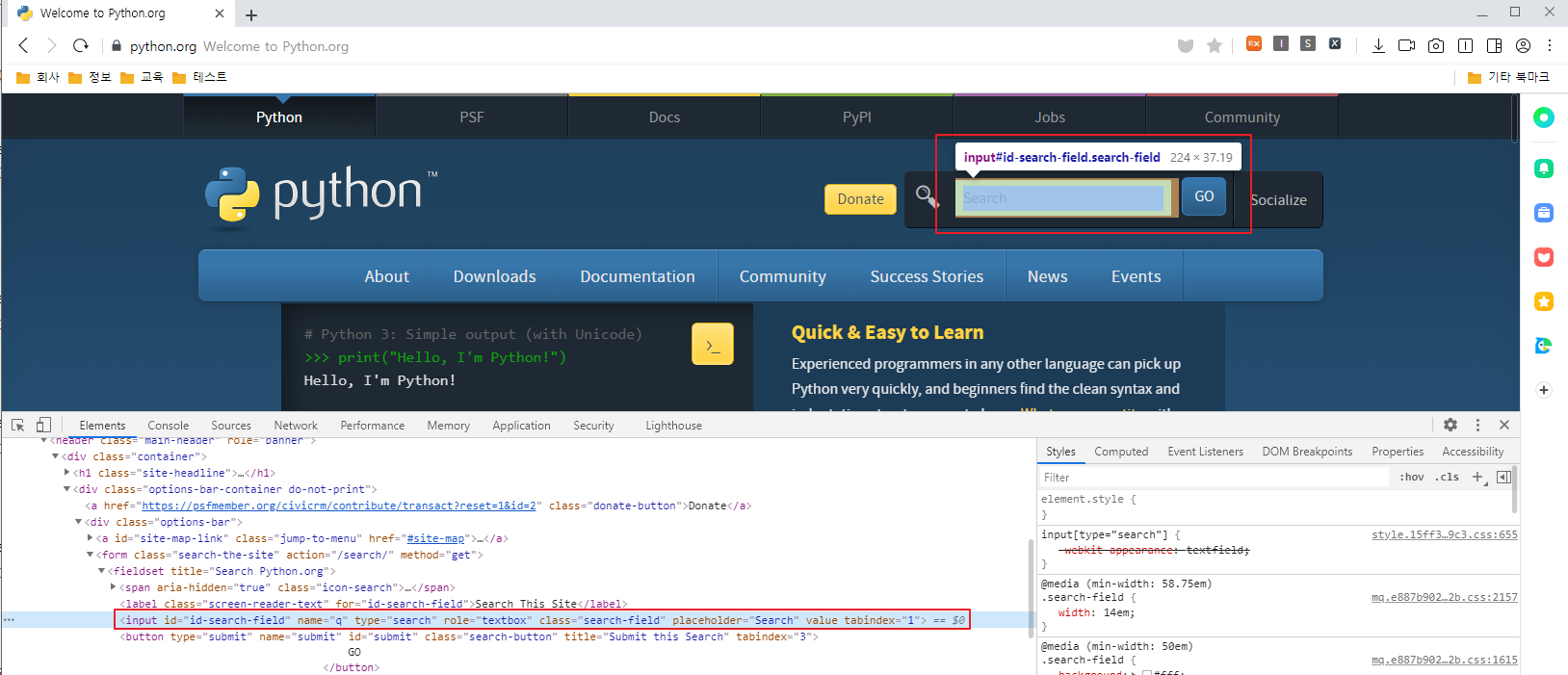Screen dimensions: 1568x675
Task: Toggle the computed styles sidebar pane
Action: (x=1503, y=477)
